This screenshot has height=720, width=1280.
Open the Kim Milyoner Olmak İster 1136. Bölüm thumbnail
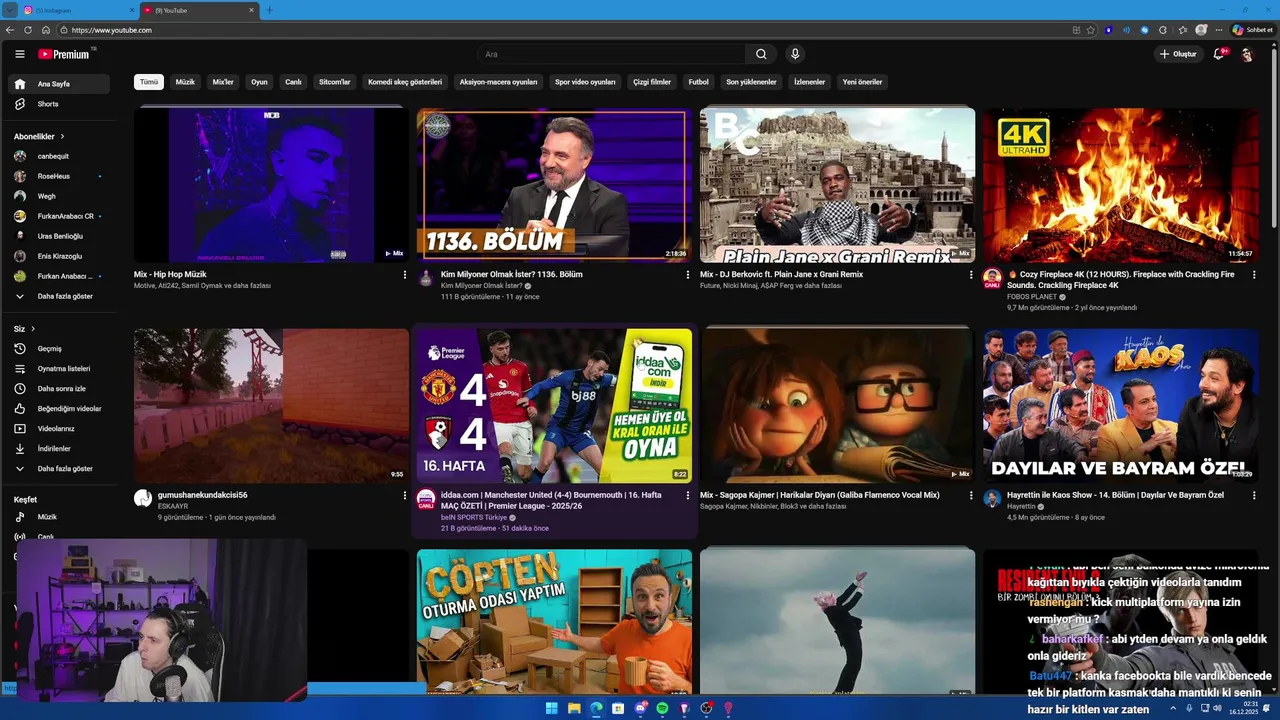pyautogui.click(x=554, y=185)
